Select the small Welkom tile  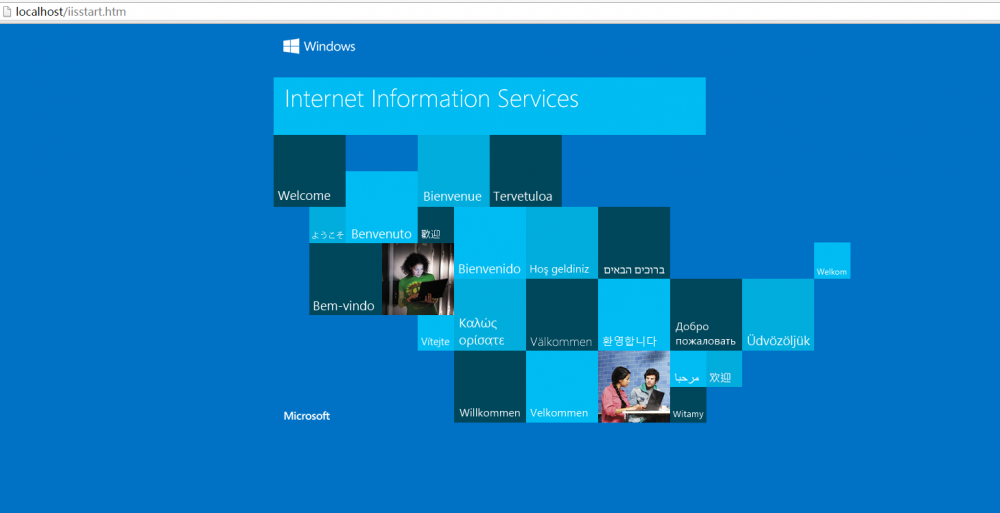point(832,261)
